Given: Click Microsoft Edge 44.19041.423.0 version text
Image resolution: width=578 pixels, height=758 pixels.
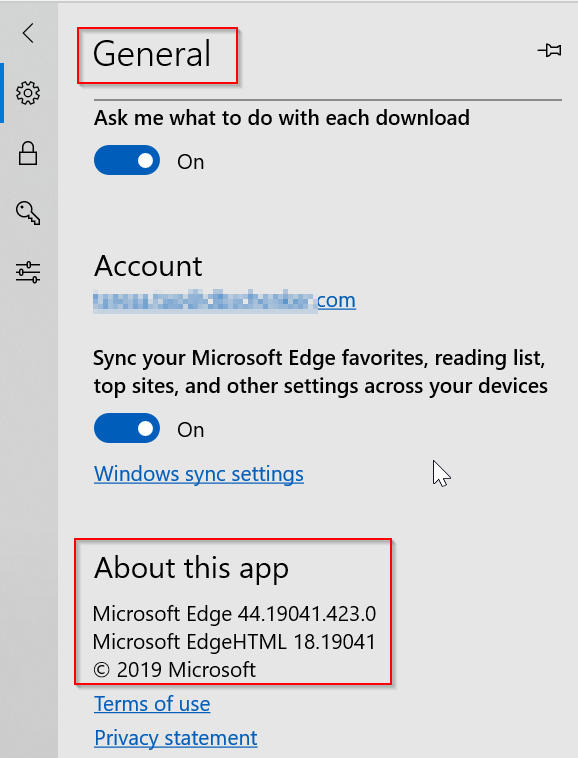Looking at the screenshot, I should (x=234, y=614).
